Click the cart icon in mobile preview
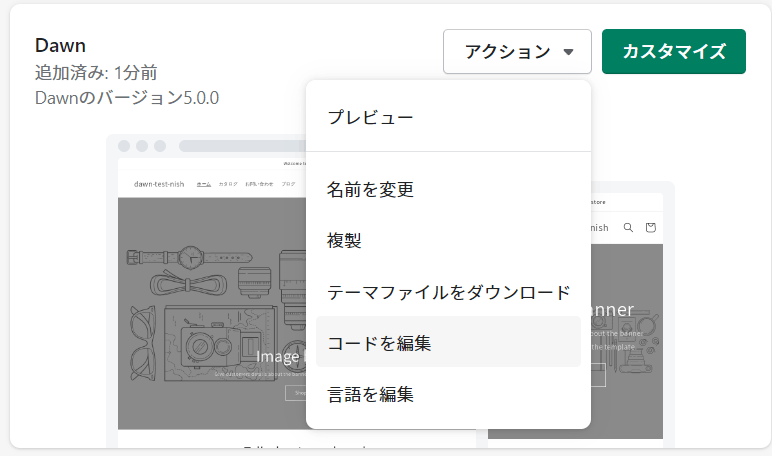Screen dimensions: 772x456 pyautogui.click(x=651, y=228)
